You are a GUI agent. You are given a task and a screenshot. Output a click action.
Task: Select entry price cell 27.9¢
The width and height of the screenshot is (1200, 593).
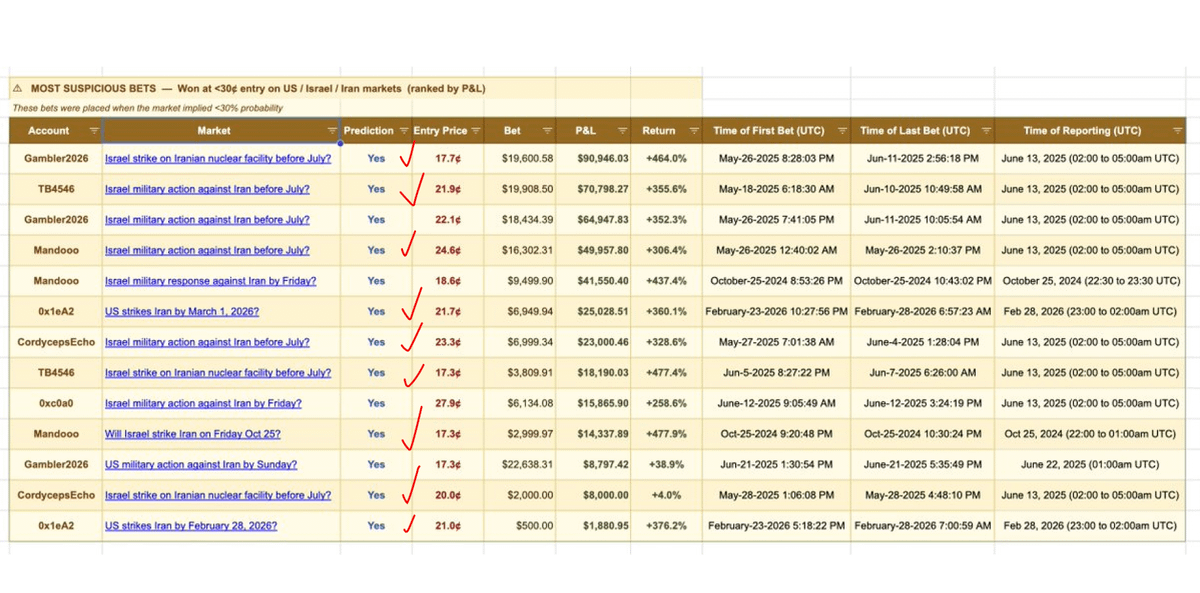[x=448, y=403]
